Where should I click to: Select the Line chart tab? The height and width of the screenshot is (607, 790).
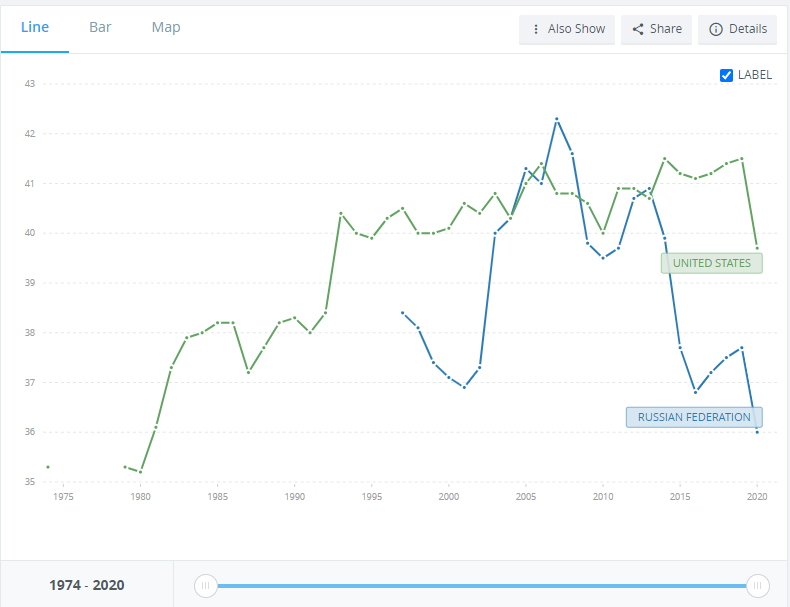click(x=35, y=27)
